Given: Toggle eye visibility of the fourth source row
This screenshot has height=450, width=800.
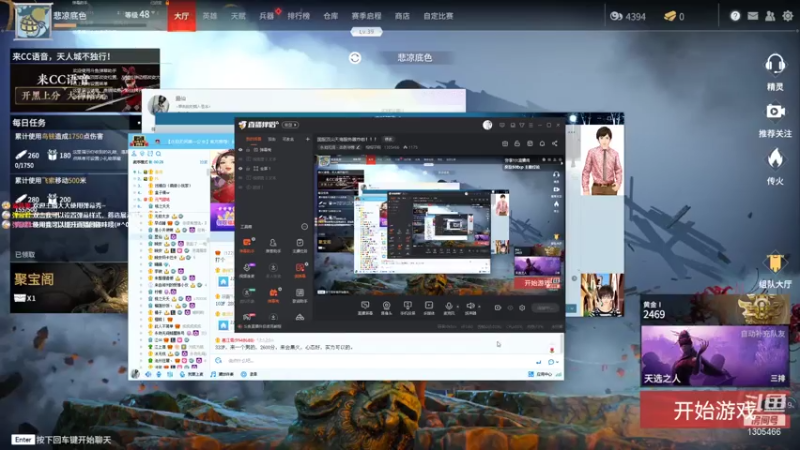Looking at the screenshot, I should coord(241,178).
